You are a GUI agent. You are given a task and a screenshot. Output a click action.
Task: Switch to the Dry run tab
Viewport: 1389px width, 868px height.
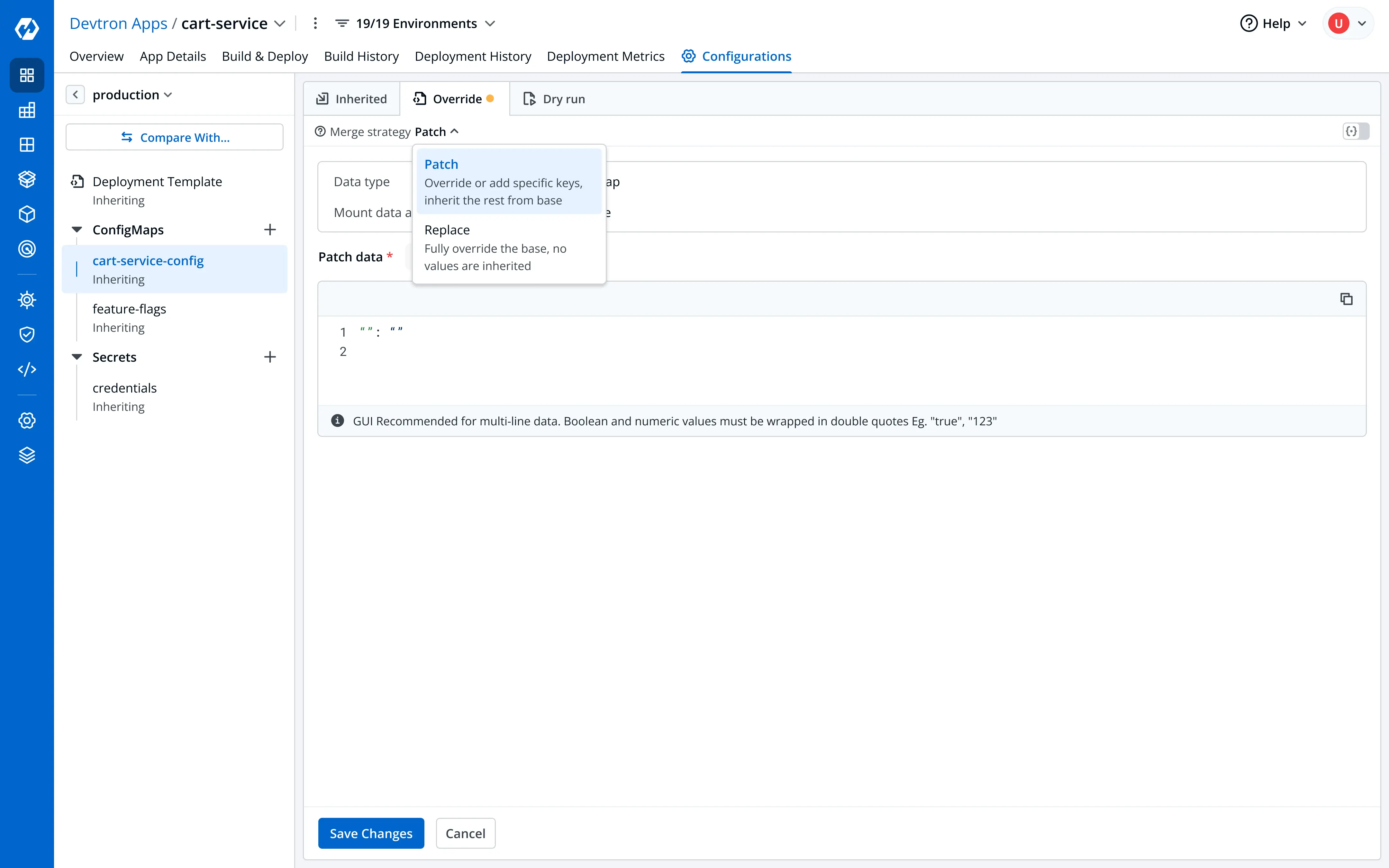point(554,99)
